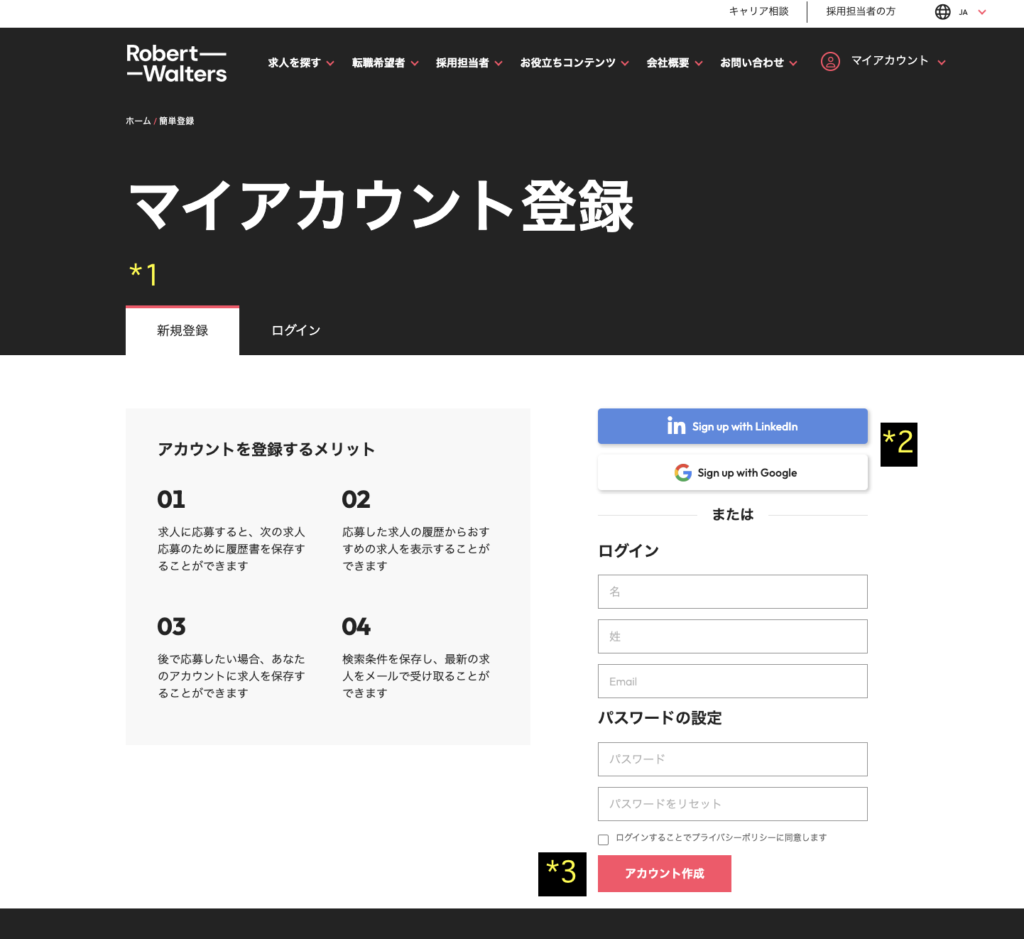1024x939 pixels.
Task: Expand the 求人を探す dropdown menu
Action: pos(301,63)
